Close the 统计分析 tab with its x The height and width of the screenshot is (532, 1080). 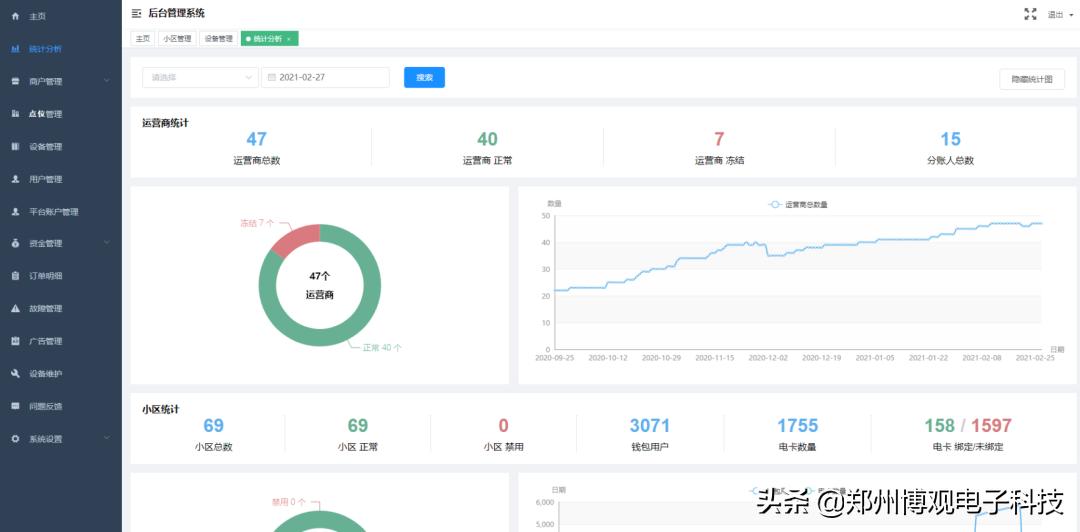pyautogui.click(x=289, y=39)
